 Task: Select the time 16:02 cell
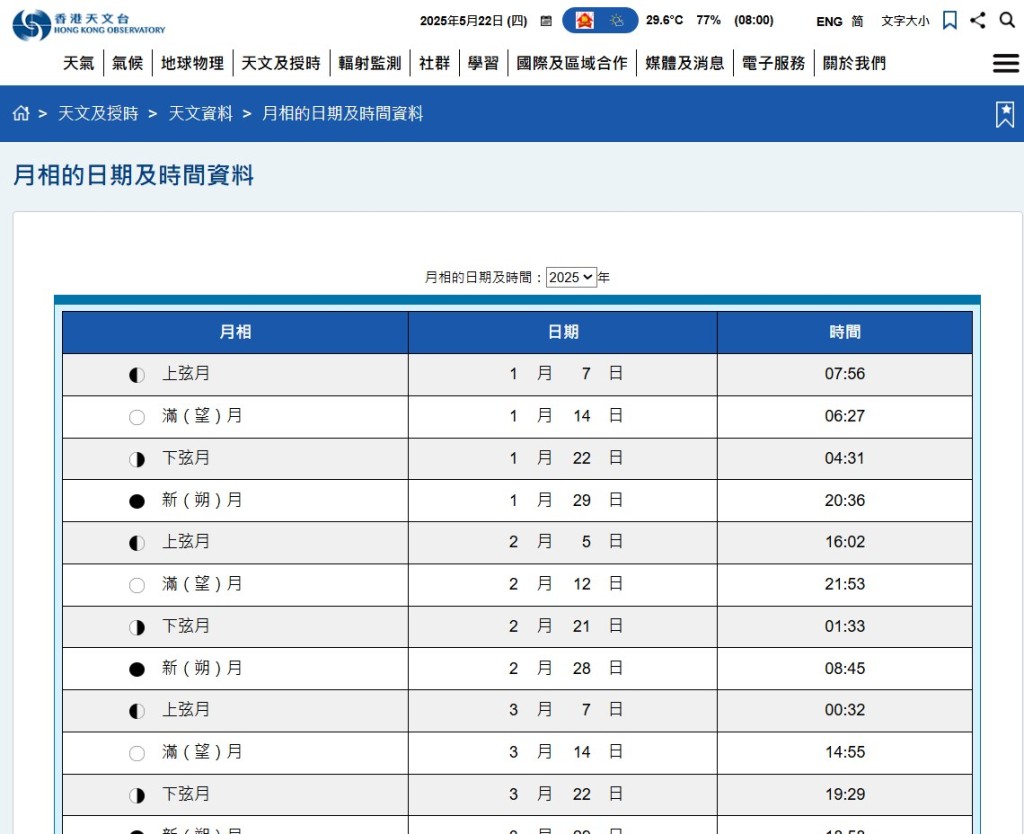[844, 542]
